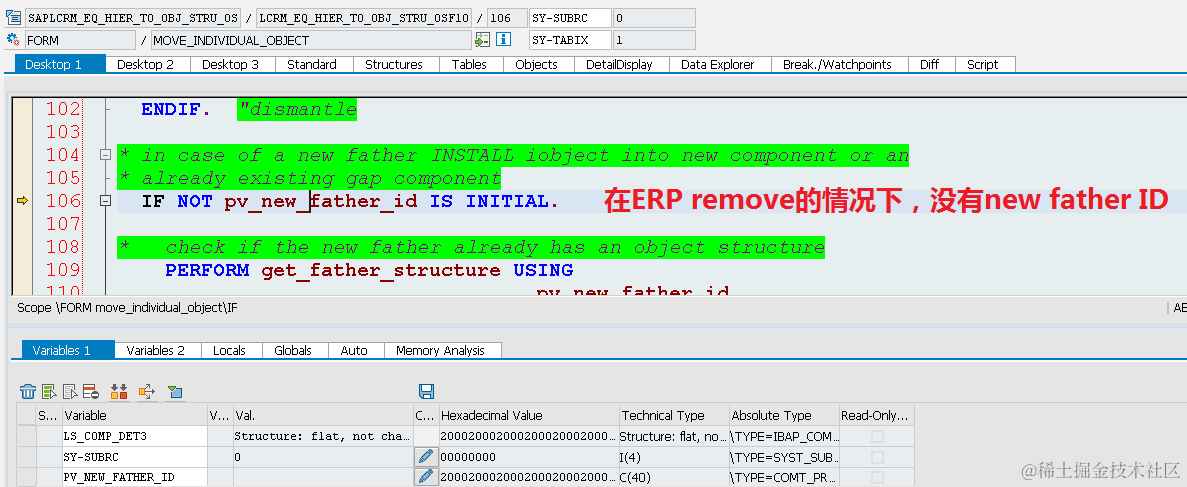This screenshot has width=1187, height=487.
Task: Click the Hexadecimal Value column header
Action: click(528, 415)
